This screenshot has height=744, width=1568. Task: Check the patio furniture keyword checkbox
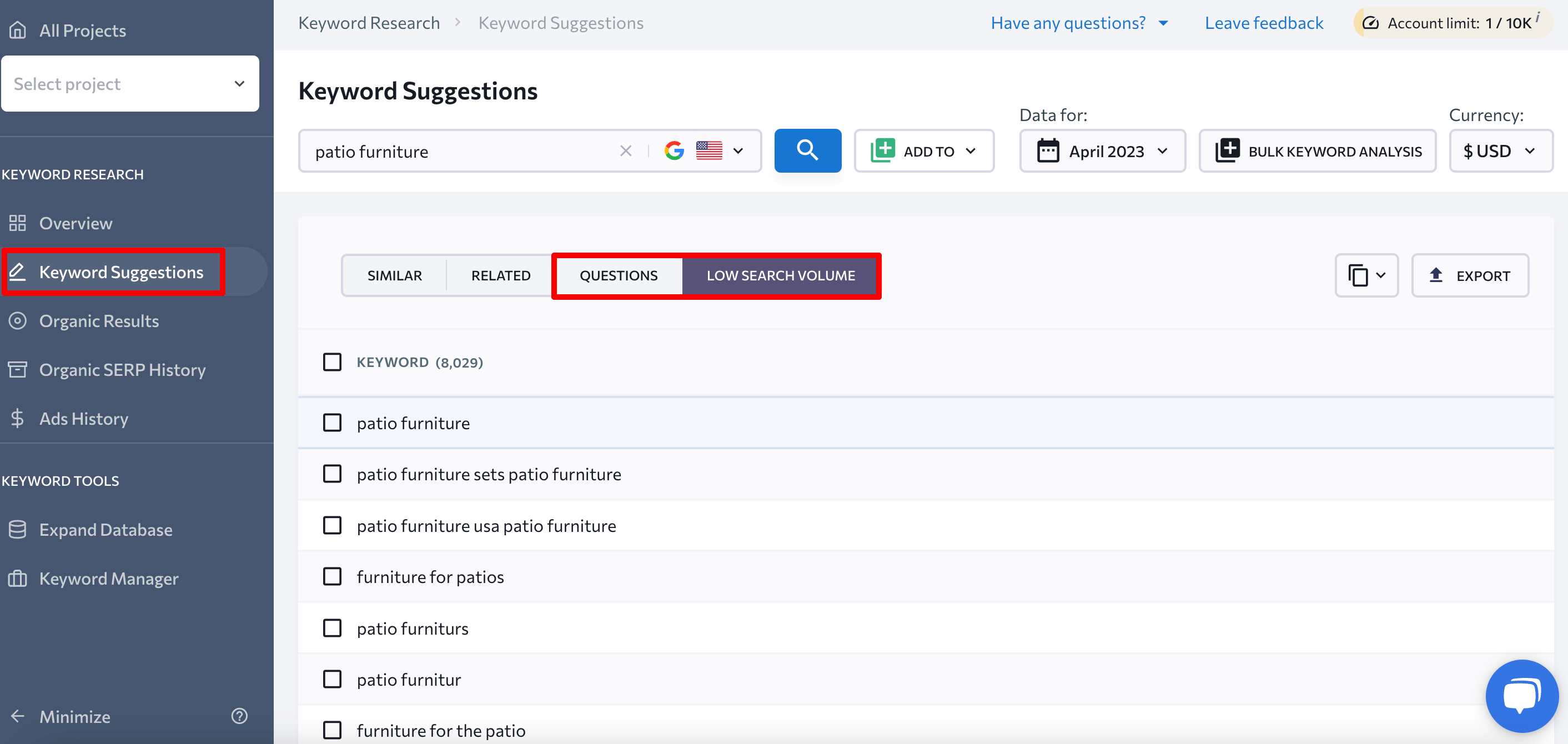coord(332,423)
